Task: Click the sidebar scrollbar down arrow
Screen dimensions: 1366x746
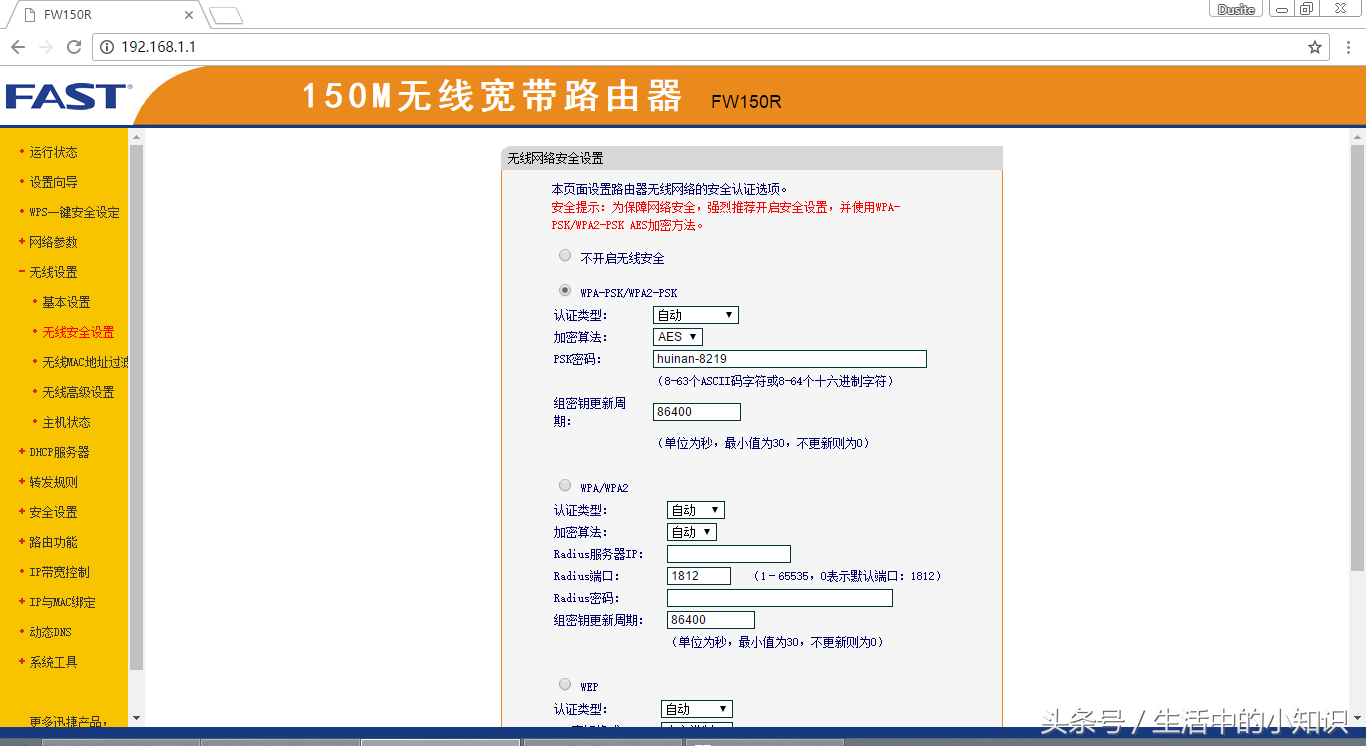Action: pos(137,718)
